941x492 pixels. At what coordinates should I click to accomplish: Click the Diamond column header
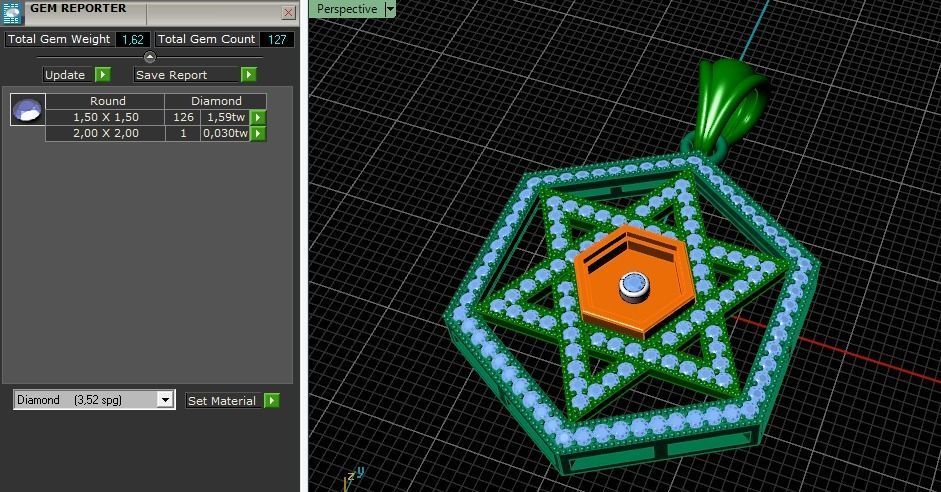[216, 101]
